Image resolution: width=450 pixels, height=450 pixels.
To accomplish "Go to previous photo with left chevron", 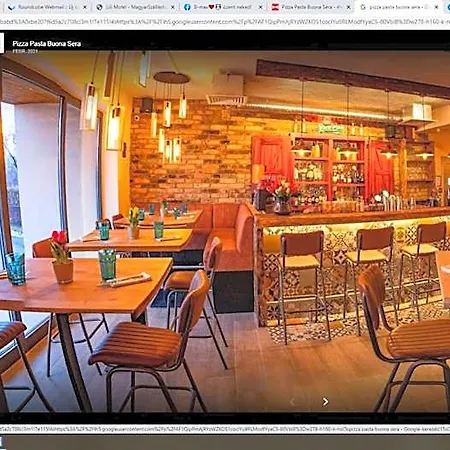I will pyautogui.click(x=292, y=402).
